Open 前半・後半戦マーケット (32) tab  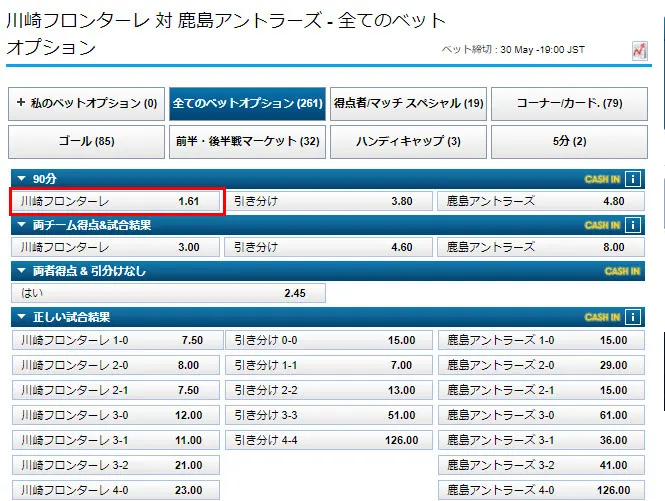pos(247,141)
